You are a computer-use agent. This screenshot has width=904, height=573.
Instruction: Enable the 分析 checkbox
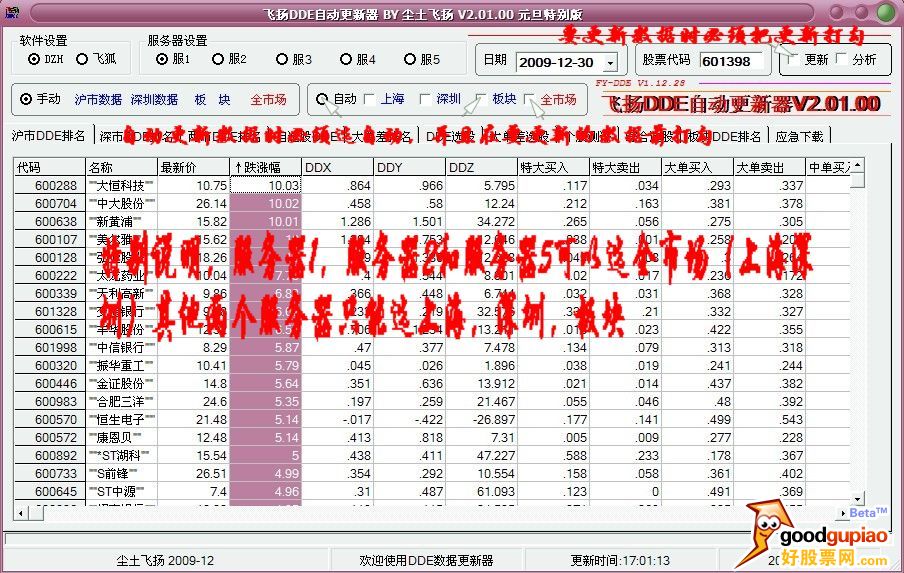click(x=842, y=59)
